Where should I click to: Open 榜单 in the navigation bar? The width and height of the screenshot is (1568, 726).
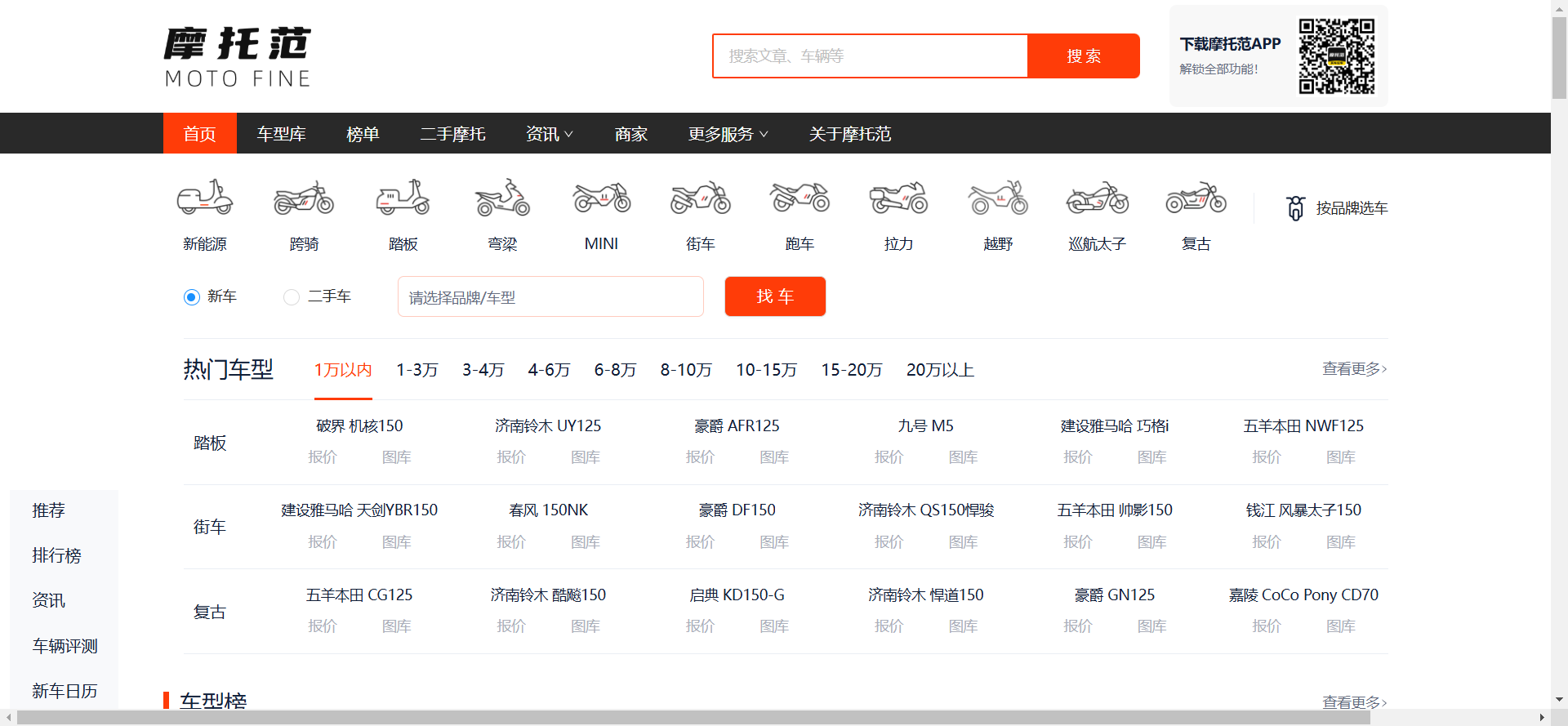coord(363,134)
